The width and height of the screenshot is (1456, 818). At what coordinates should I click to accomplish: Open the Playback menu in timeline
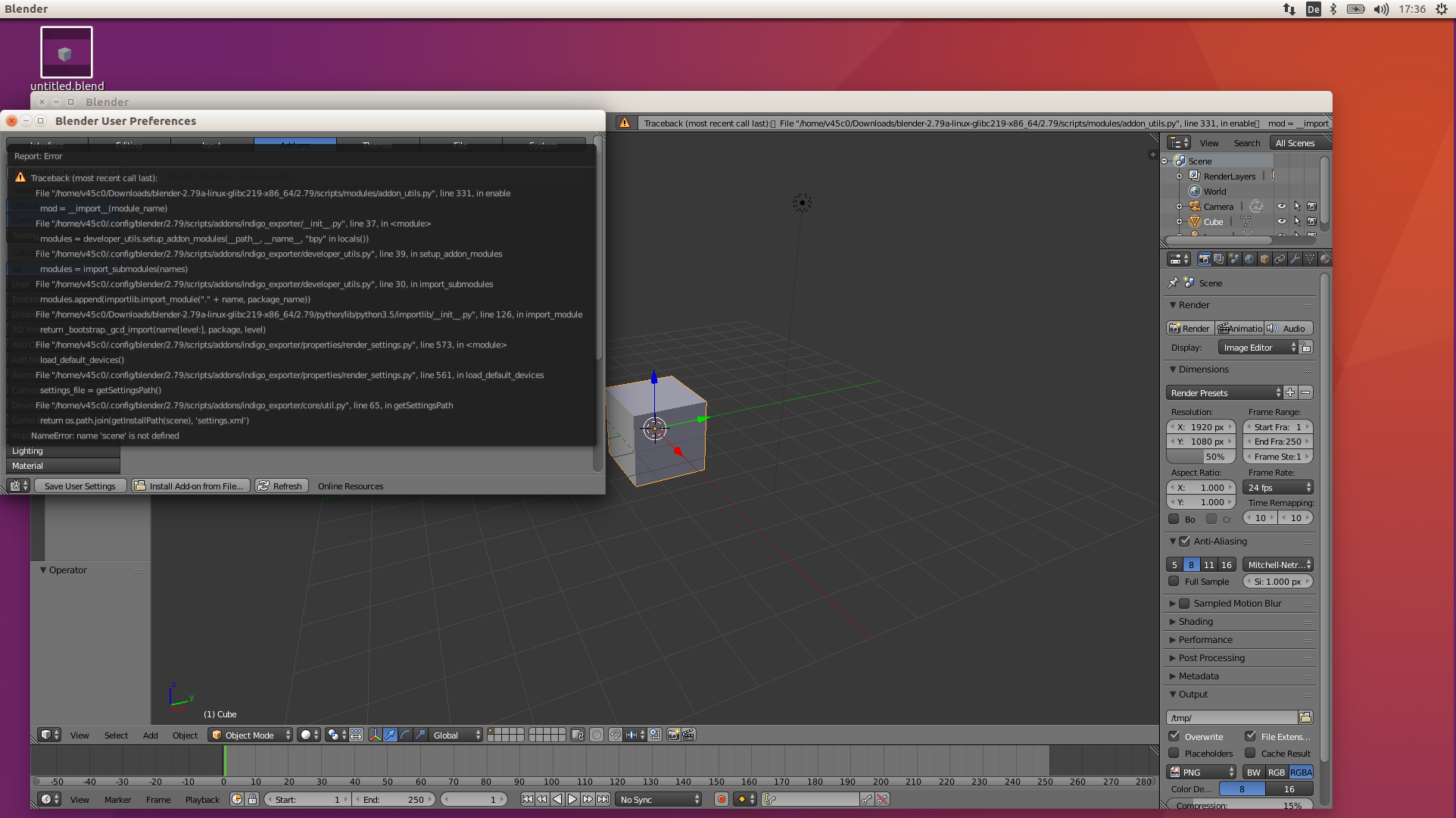pos(202,799)
